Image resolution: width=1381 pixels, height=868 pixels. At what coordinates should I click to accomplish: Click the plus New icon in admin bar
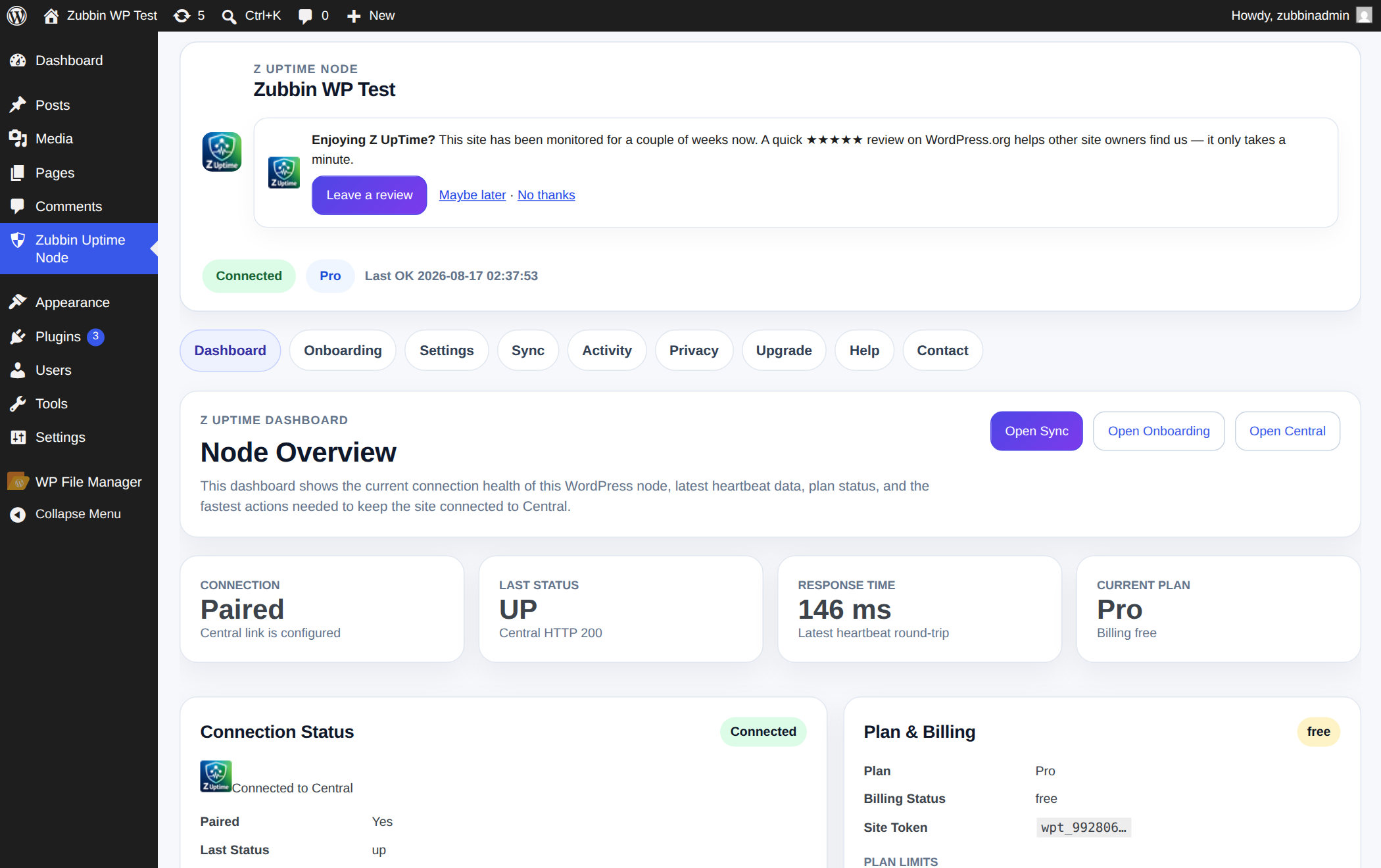point(354,16)
